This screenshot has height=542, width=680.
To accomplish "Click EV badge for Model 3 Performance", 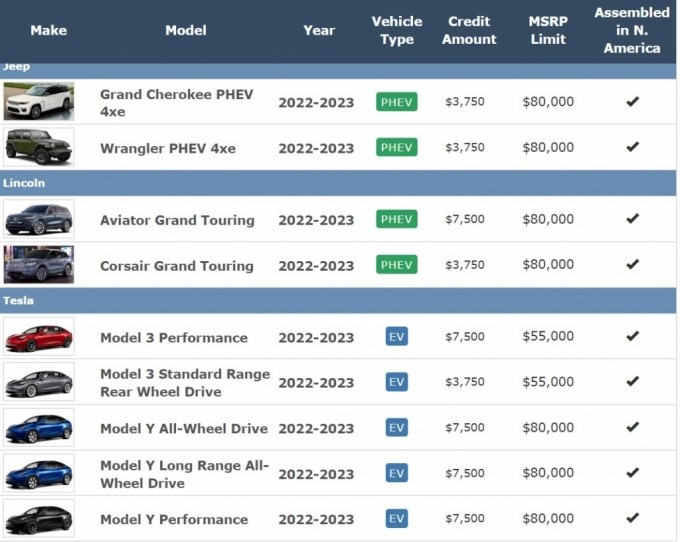I will tap(396, 337).
